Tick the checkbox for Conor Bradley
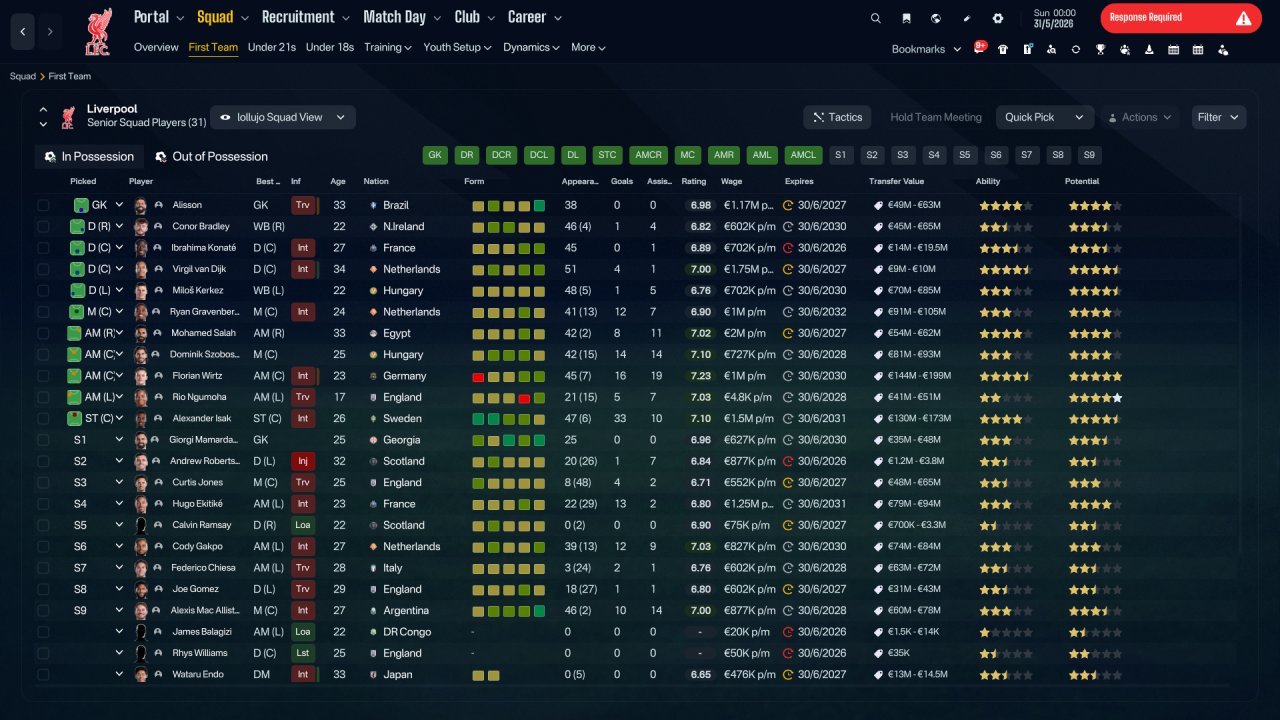 pos(43,226)
